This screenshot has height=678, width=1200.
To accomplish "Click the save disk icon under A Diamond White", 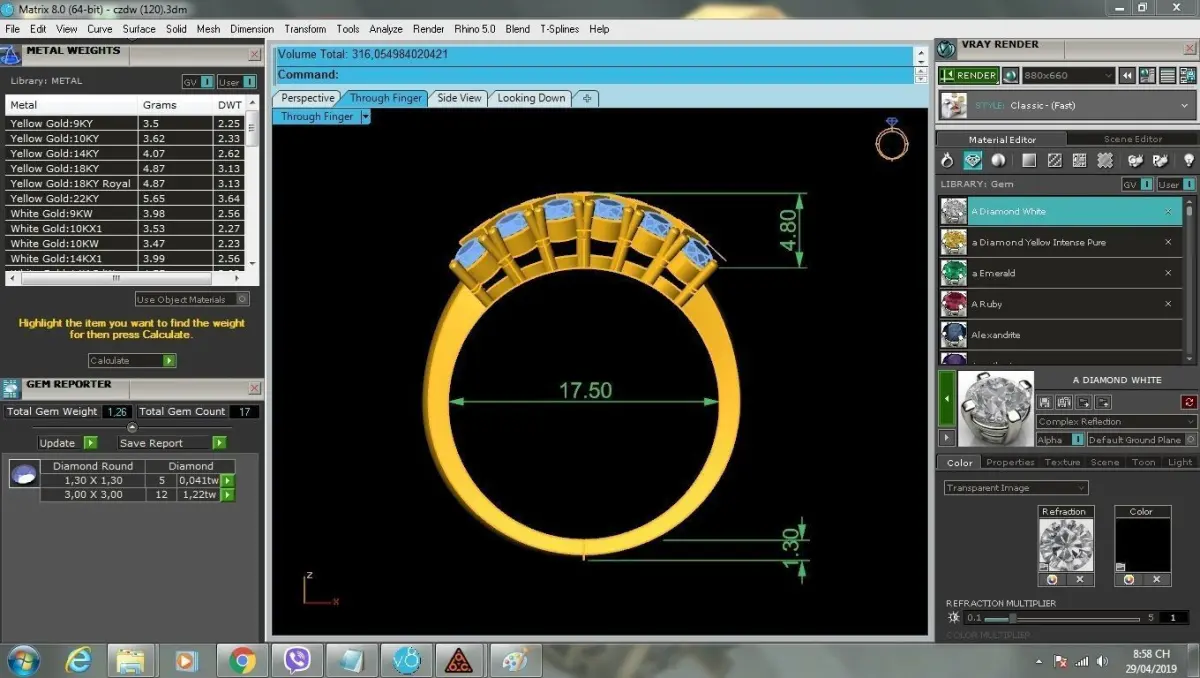I will pos(1044,402).
